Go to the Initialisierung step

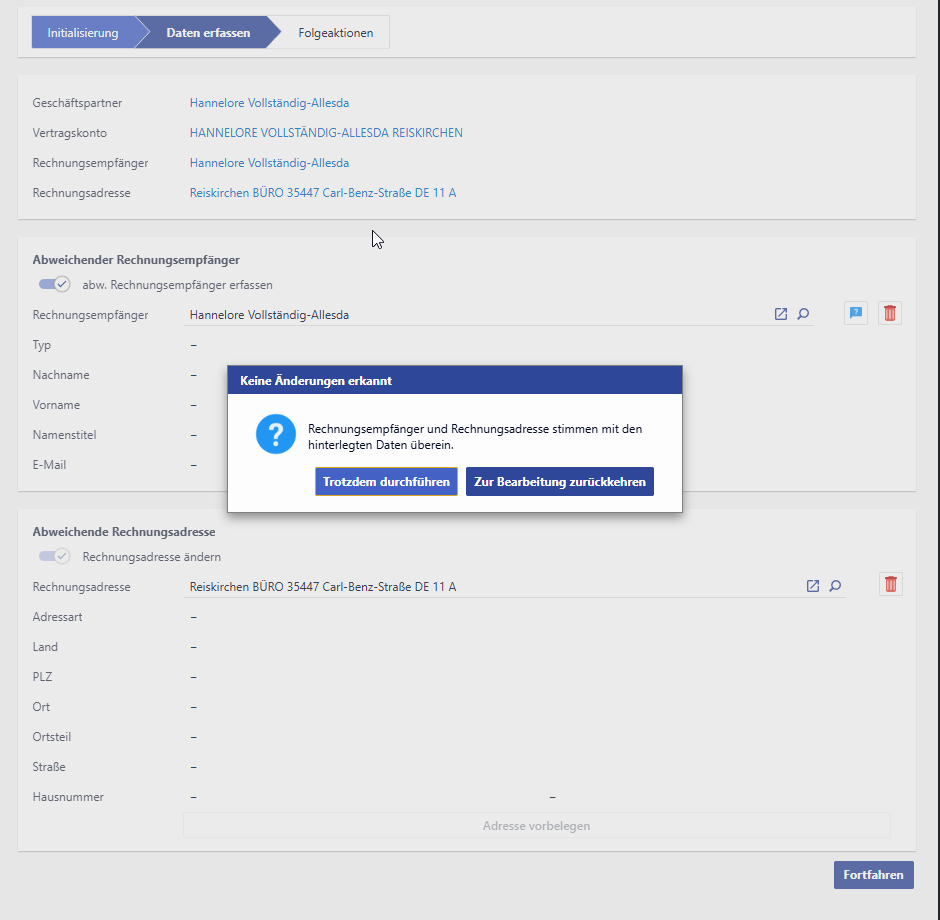point(83,33)
